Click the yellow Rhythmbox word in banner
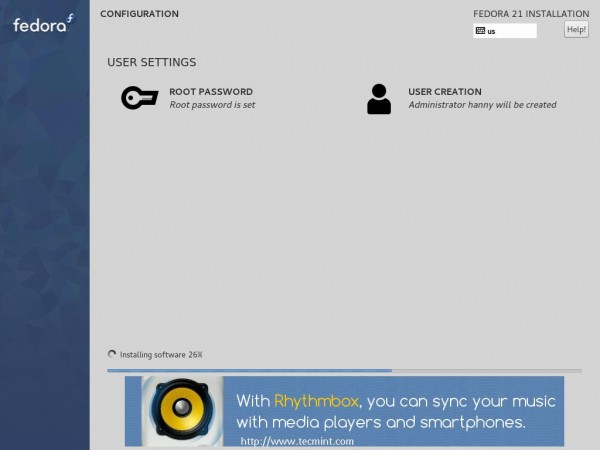 (316, 401)
